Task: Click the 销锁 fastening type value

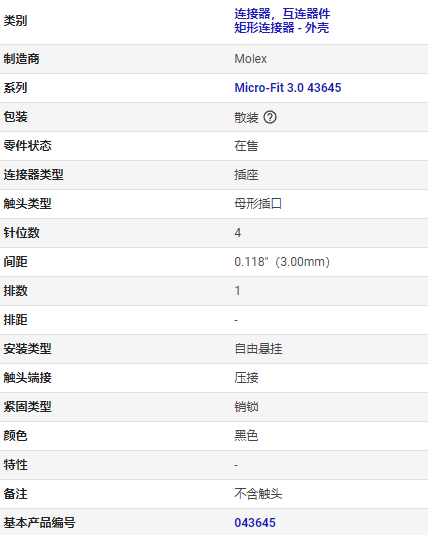Action: pos(246,407)
